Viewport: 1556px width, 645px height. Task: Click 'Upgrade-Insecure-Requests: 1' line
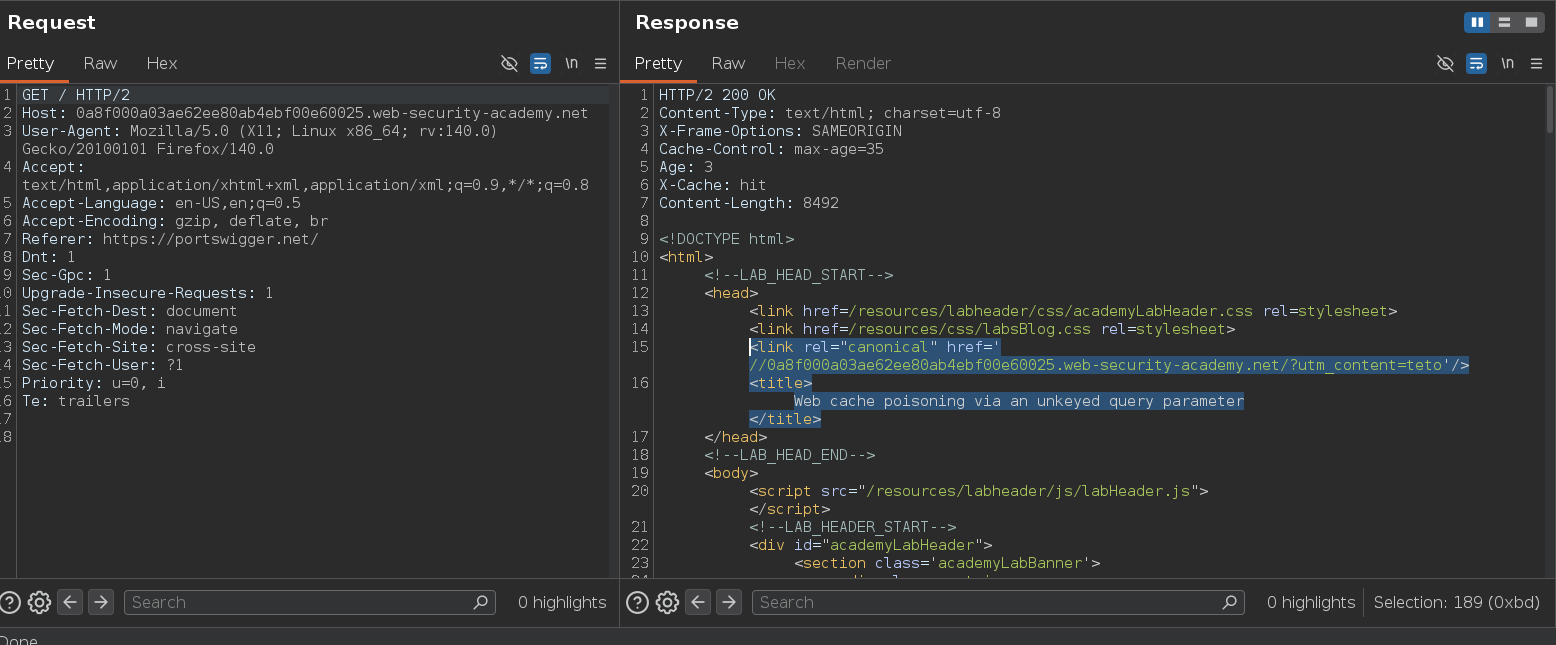coord(147,293)
